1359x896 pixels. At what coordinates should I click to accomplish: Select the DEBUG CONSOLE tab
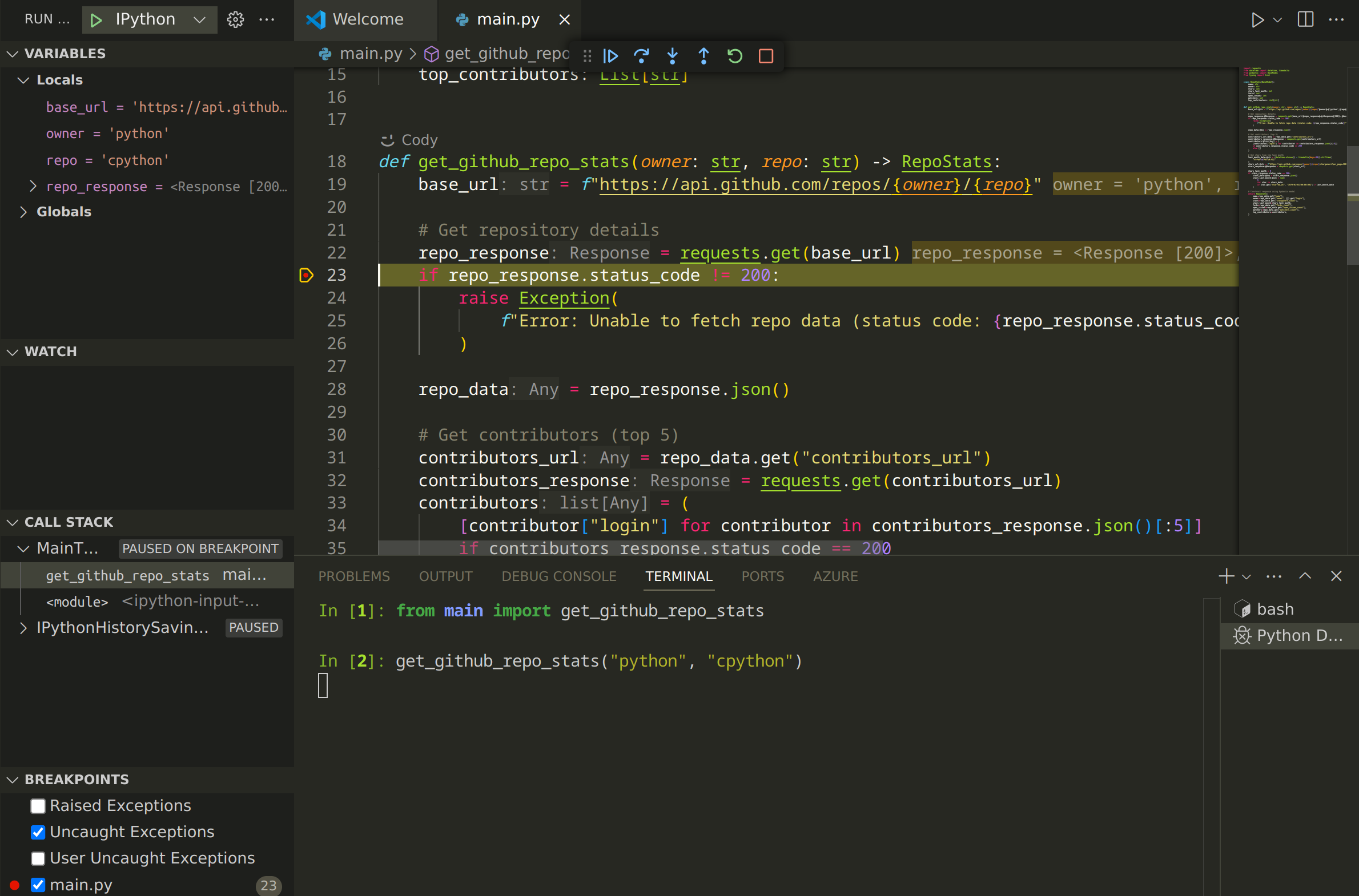click(x=558, y=576)
